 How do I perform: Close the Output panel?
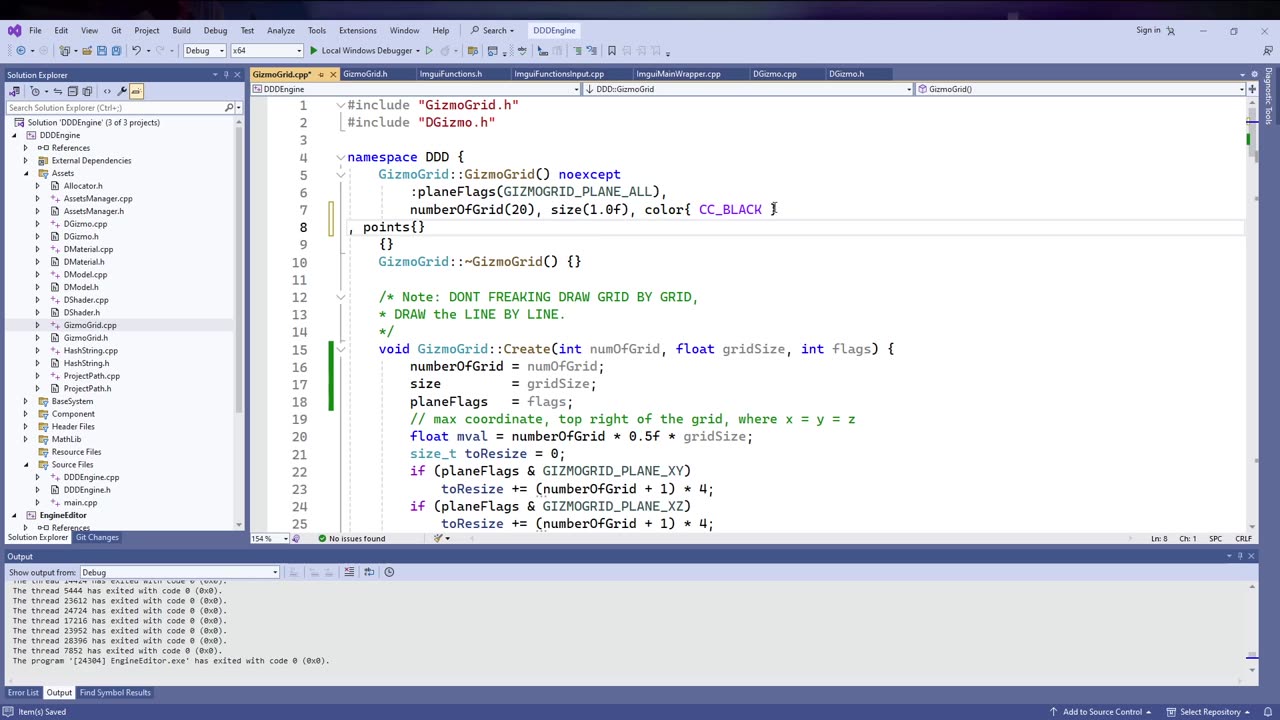[1251, 556]
